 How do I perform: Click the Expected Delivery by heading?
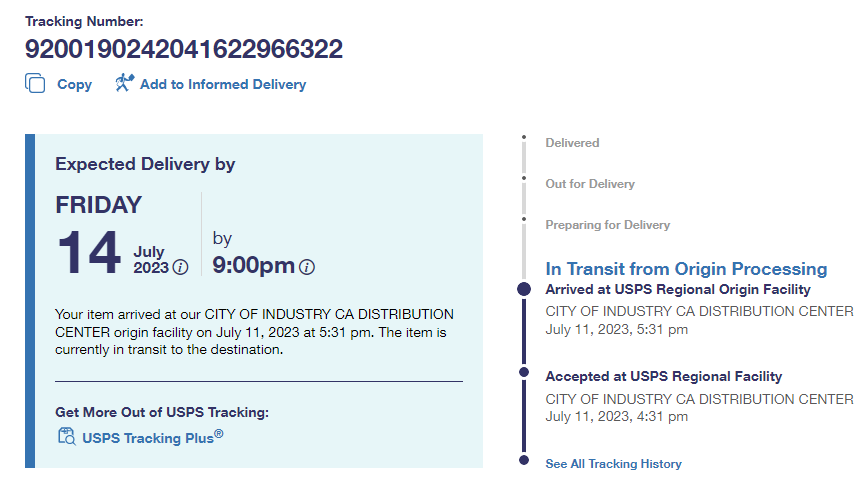pos(145,164)
